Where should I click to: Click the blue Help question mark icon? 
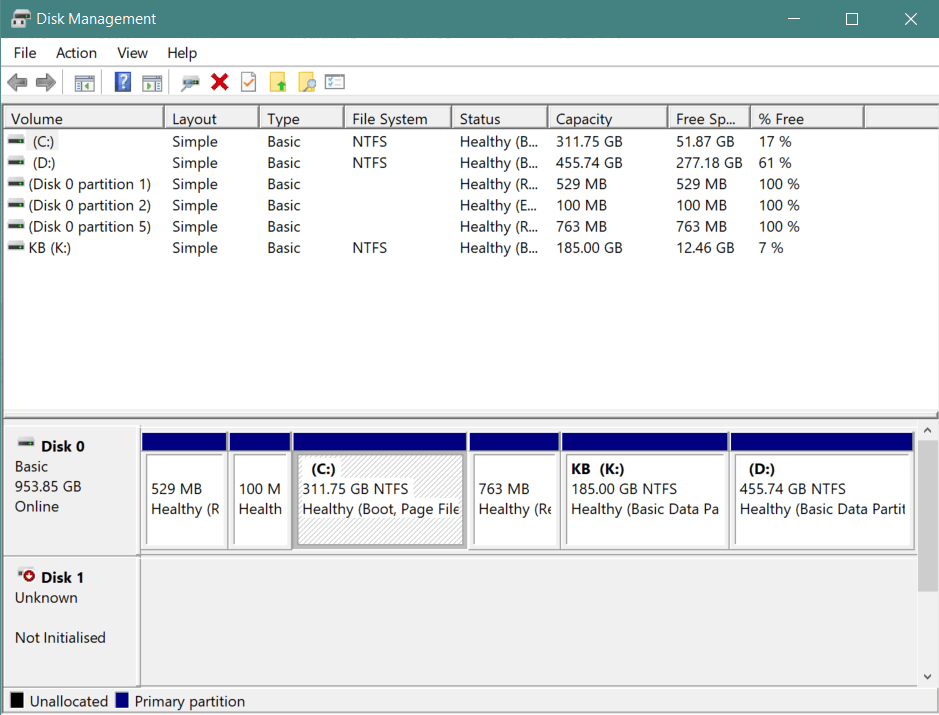(123, 82)
